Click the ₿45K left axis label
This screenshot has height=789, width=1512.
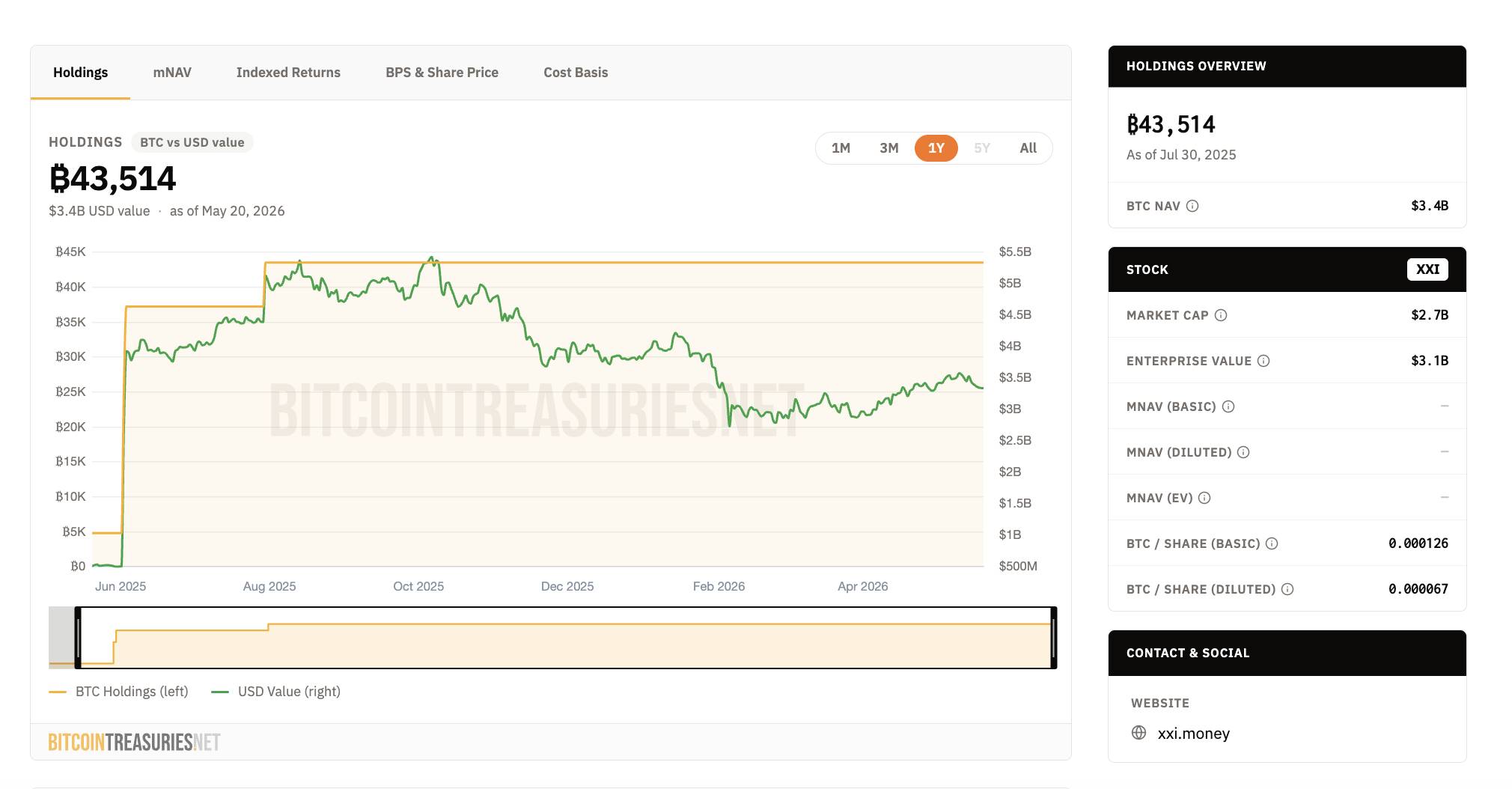pyautogui.click(x=70, y=252)
